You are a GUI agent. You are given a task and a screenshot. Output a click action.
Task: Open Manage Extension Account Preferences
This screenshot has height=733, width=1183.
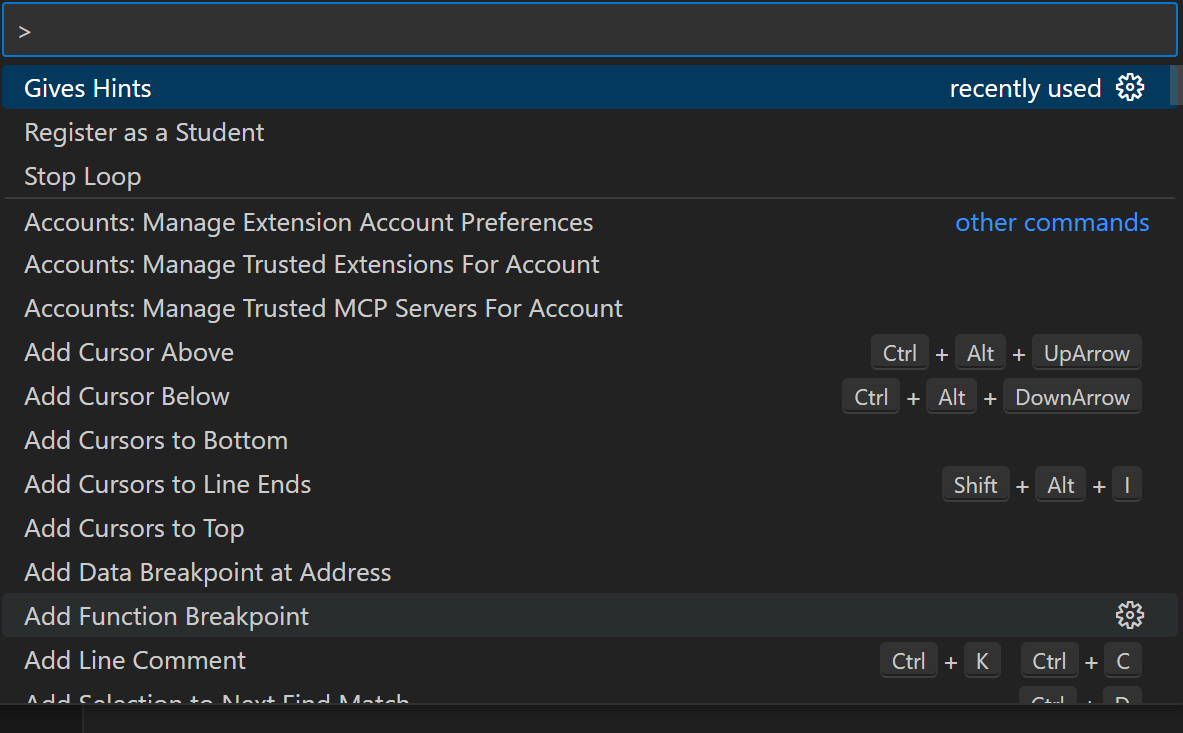(308, 222)
